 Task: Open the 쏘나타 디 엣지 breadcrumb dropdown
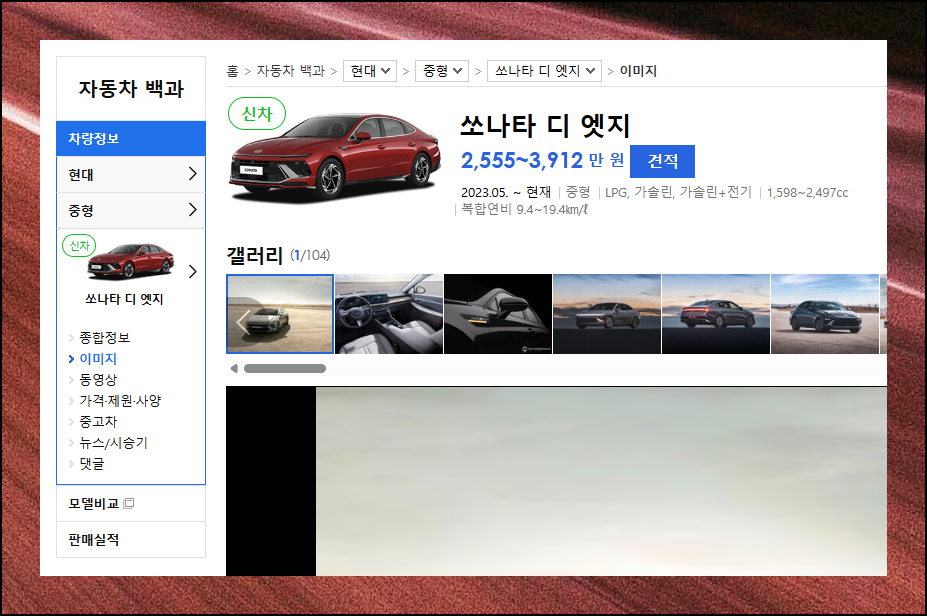pos(544,71)
